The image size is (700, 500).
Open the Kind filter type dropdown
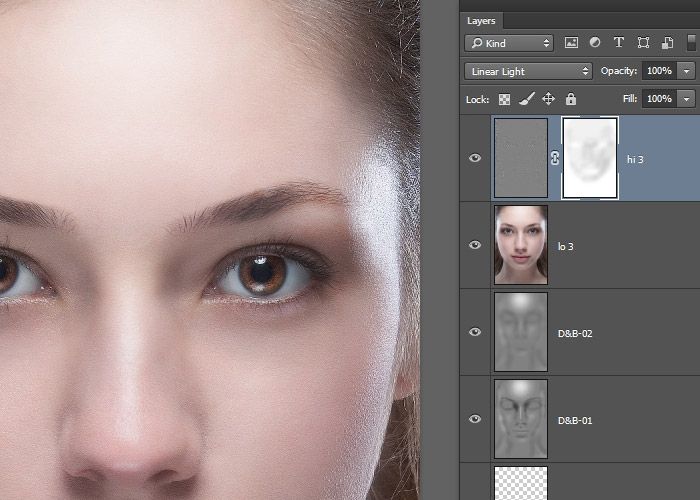click(x=509, y=43)
